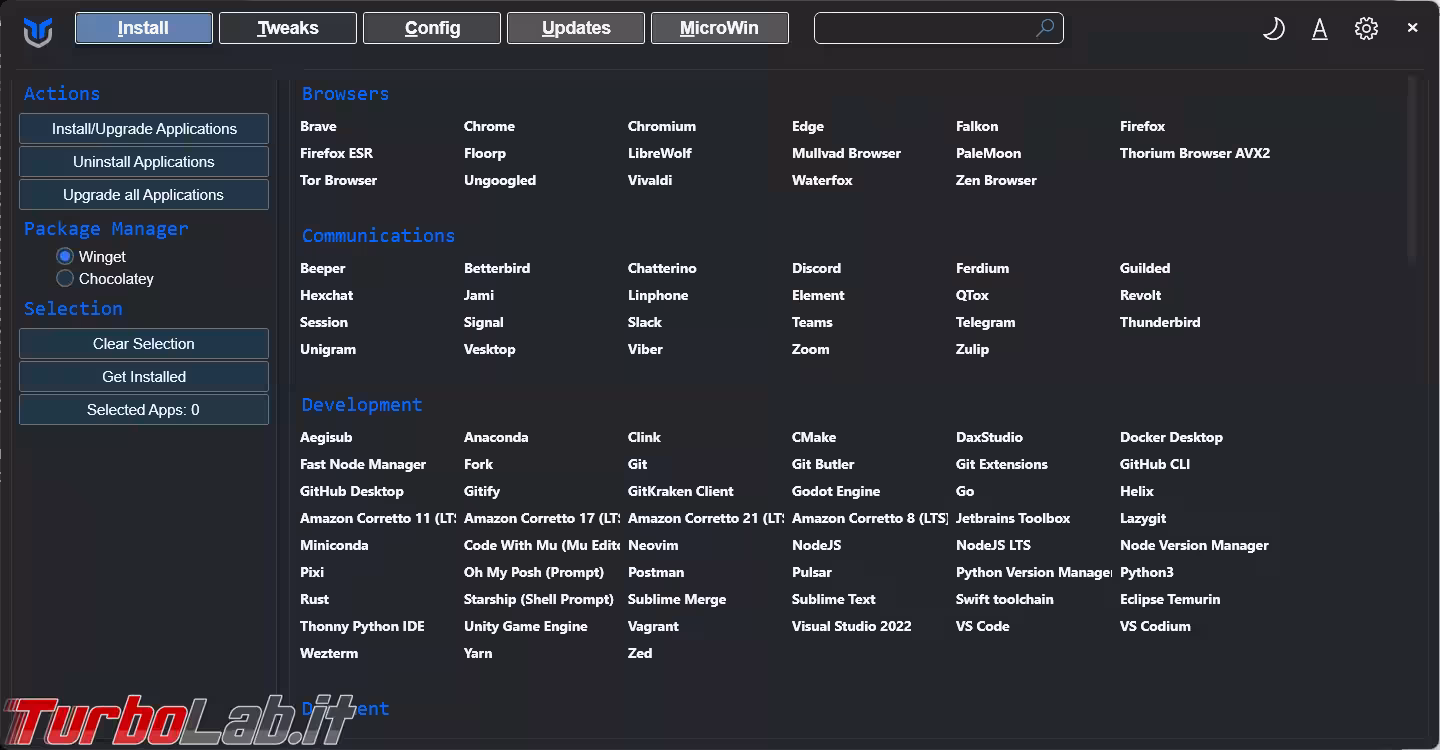Screen dimensions: 1440x750
Task: Open the MicroWin tab
Action: pyautogui.click(x=719, y=28)
